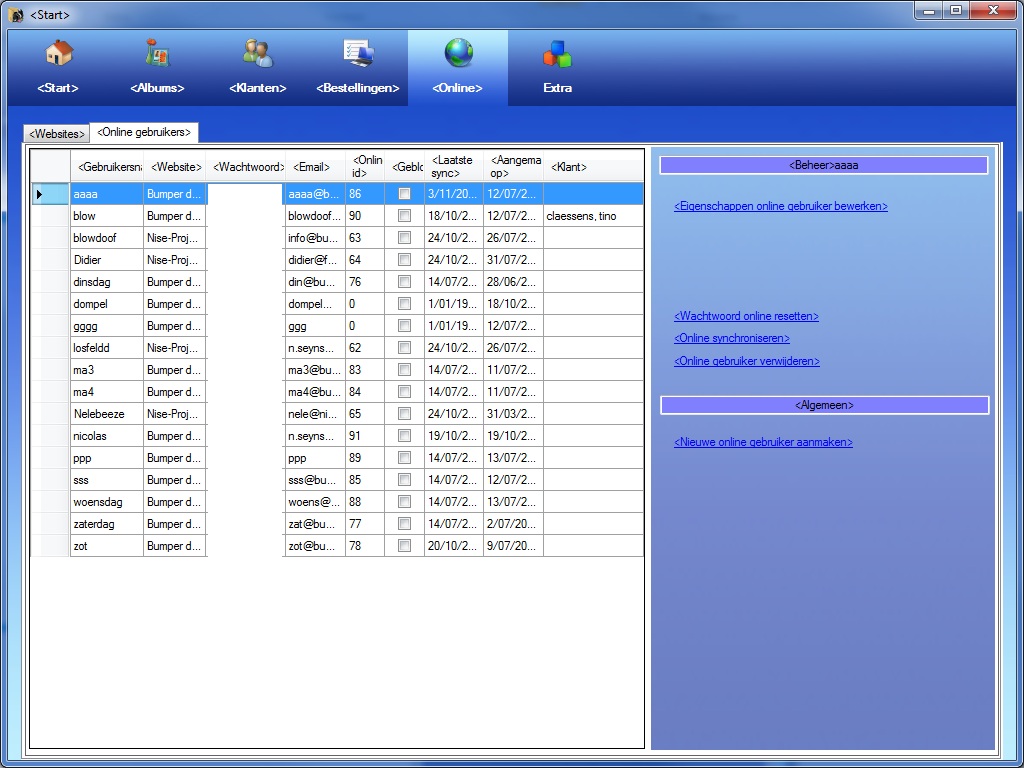Click the row header for user zot
This screenshot has width=1024, height=768.
(50, 546)
